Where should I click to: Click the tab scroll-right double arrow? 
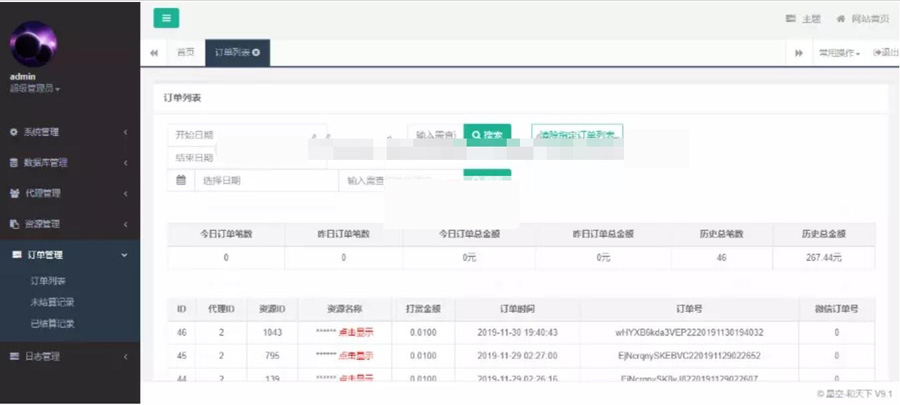pos(799,53)
